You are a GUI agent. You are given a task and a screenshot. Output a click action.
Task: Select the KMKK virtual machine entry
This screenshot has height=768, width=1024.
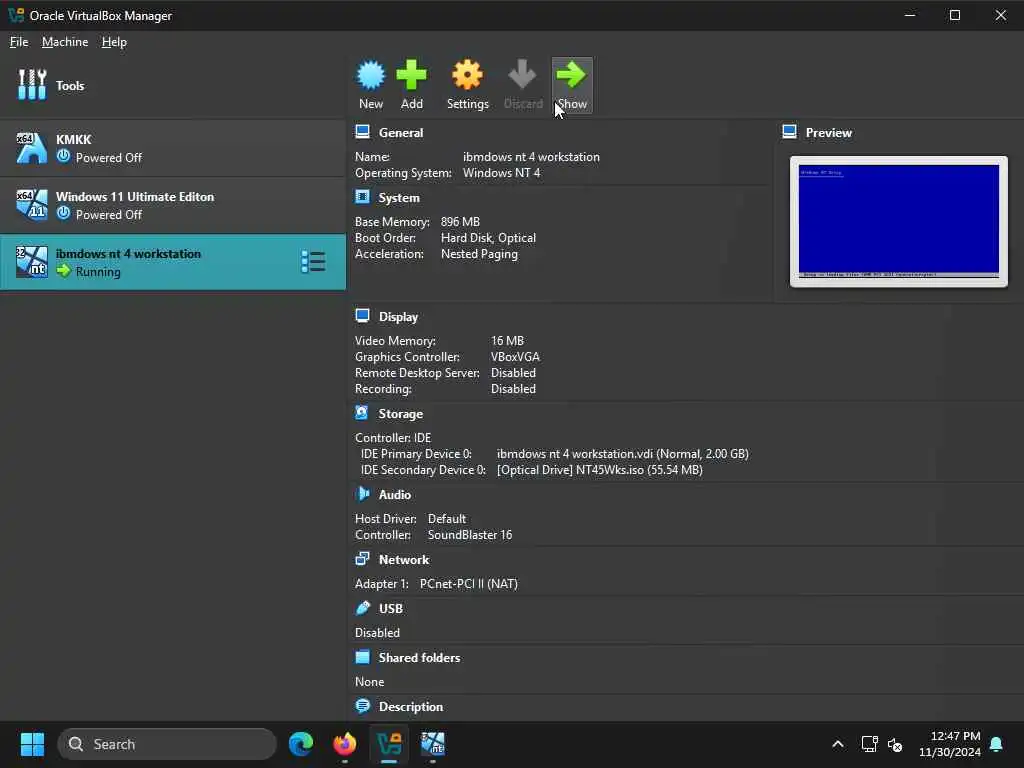pyautogui.click(x=172, y=148)
